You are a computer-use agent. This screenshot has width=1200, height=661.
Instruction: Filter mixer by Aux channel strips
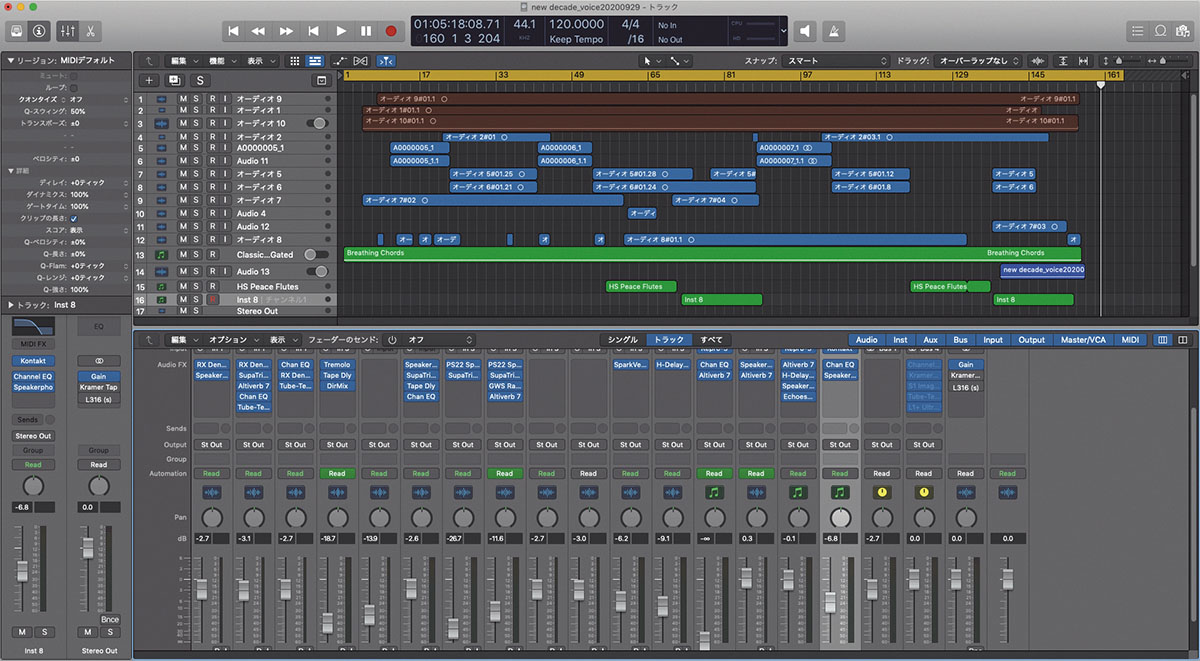pyautogui.click(x=930, y=340)
